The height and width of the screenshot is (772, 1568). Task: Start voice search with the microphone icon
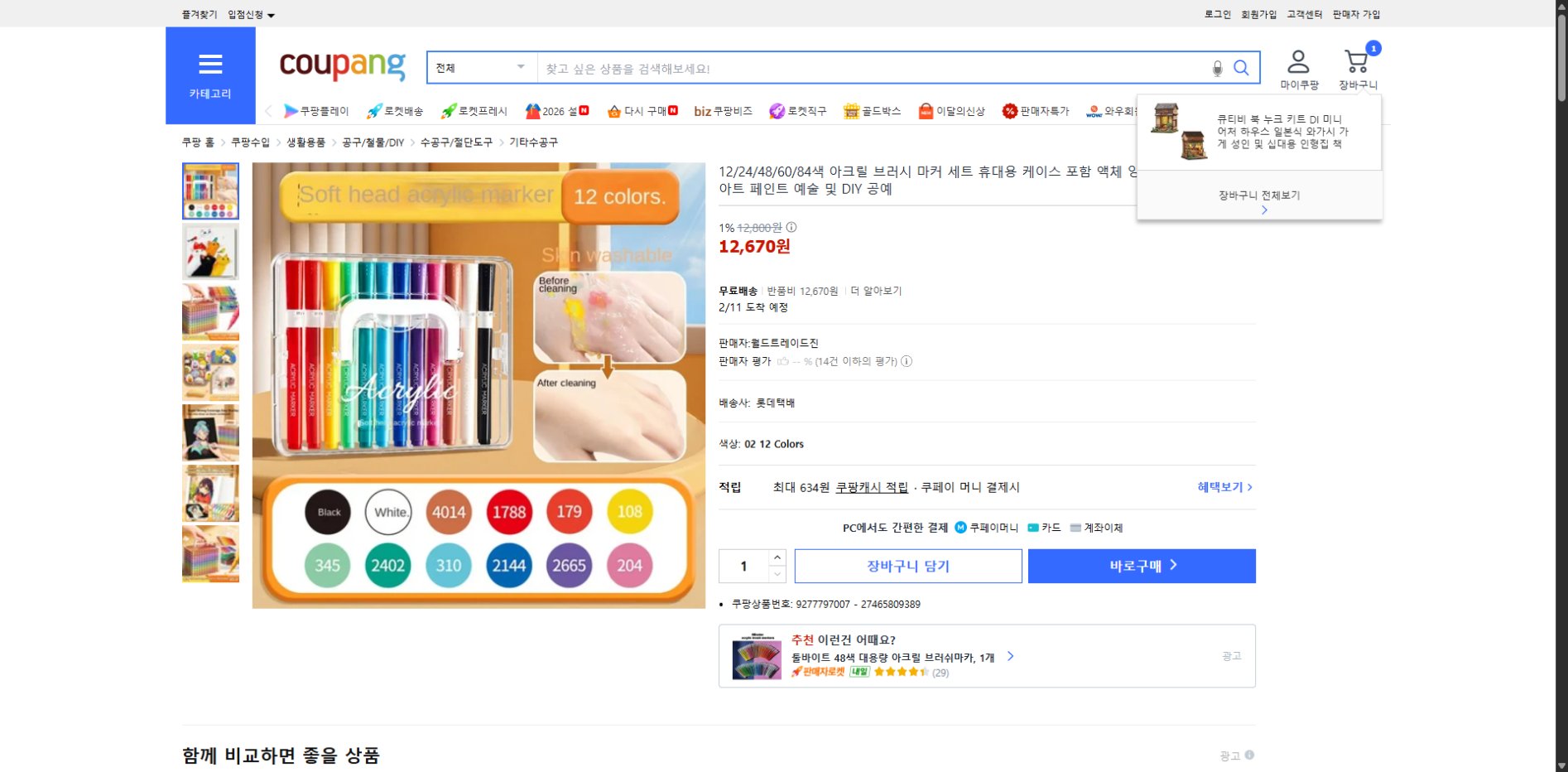pos(1216,69)
